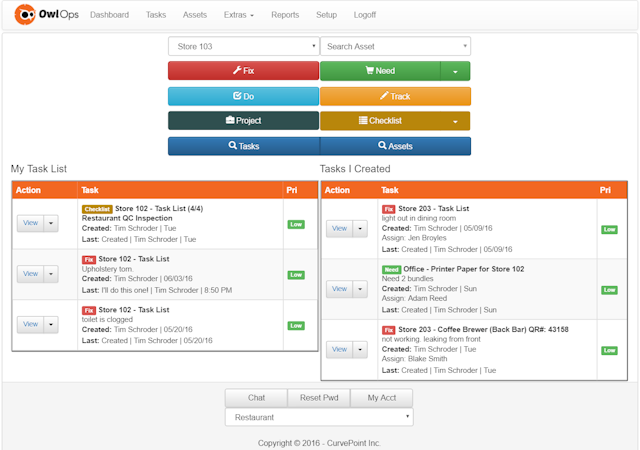Click Low priority badge for Restaurant QC Inspection
The height and width of the screenshot is (450, 640).
point(296,224)
